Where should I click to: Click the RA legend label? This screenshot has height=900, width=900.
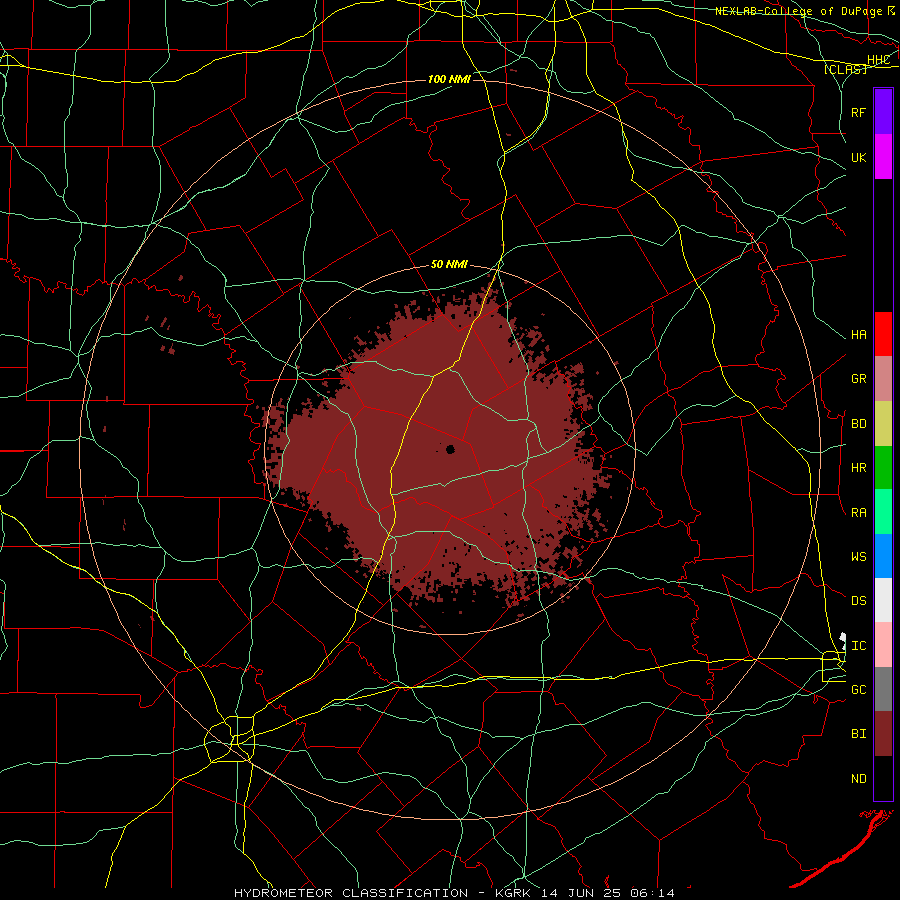point(859,512)
